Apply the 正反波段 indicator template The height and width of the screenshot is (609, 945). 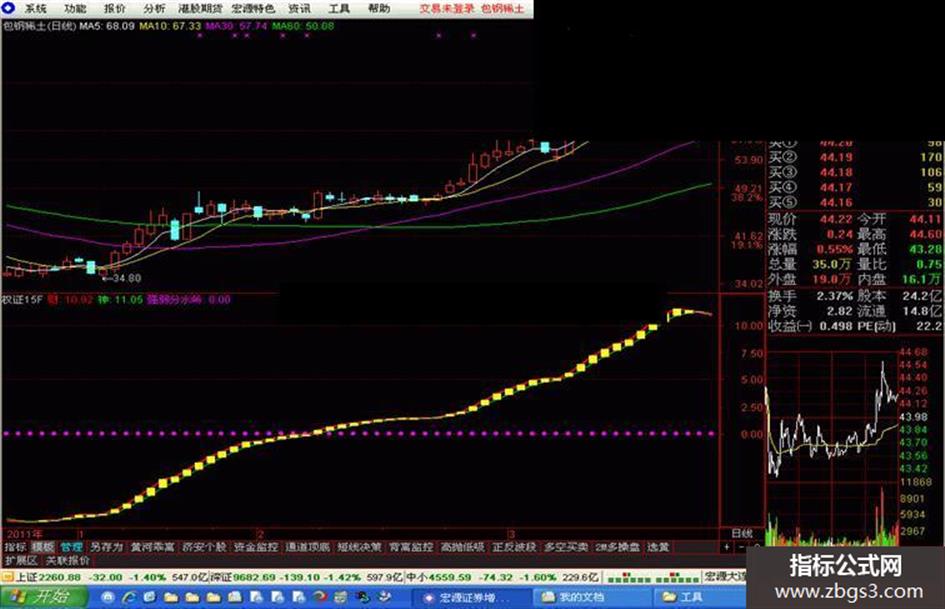point(514,547)
